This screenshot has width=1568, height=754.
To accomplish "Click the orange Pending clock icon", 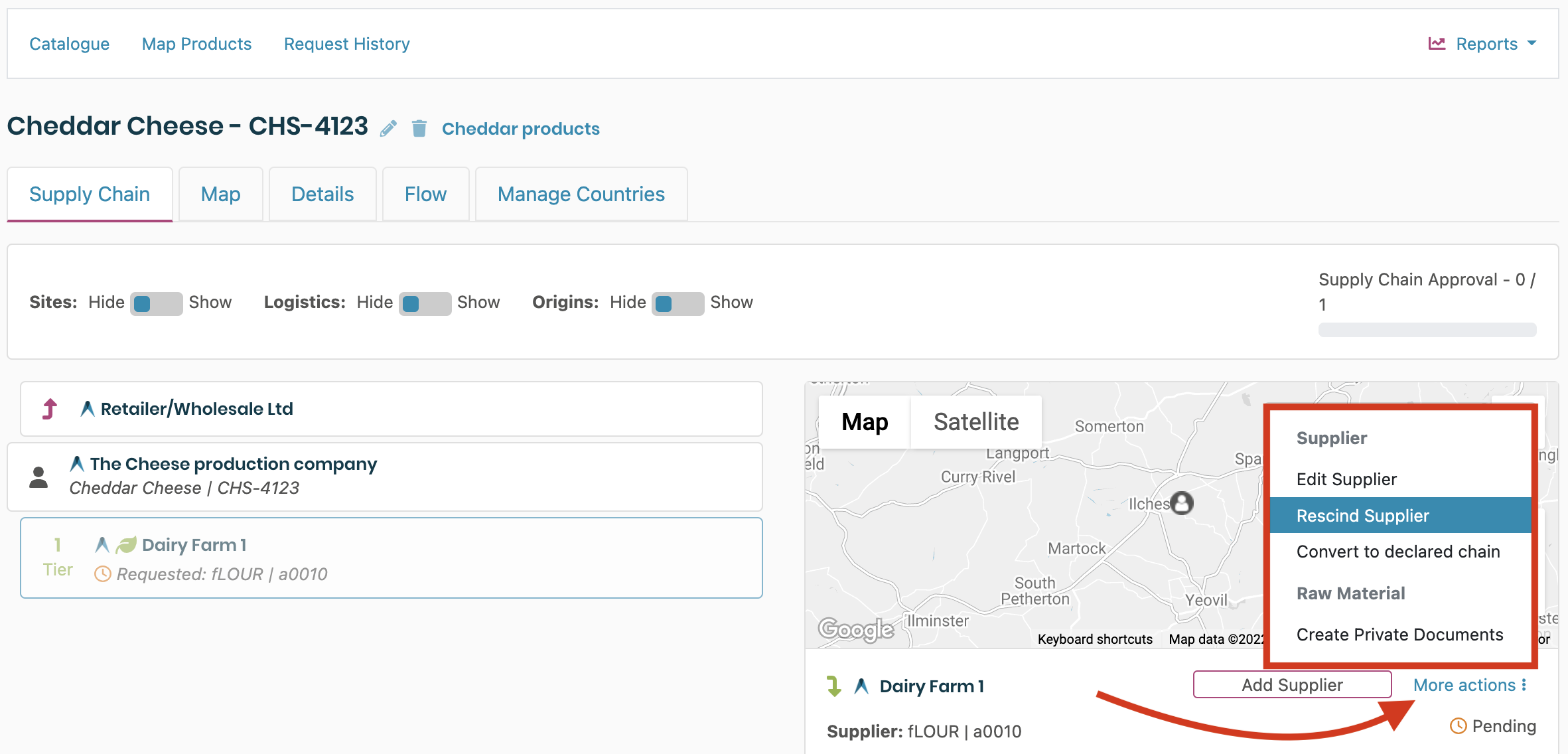I will tap(1458, 726).
